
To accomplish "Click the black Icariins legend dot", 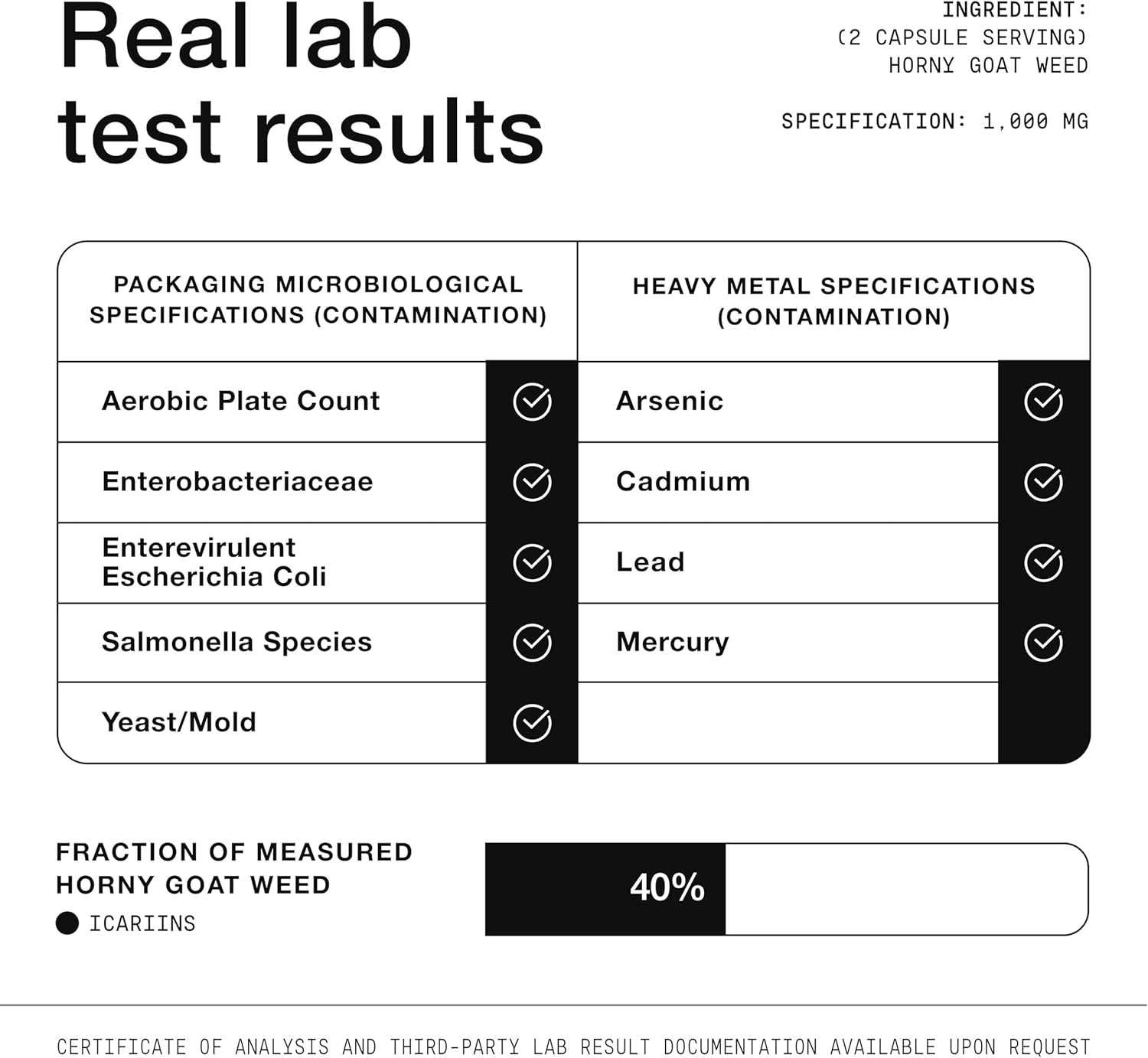I will 67,923.
